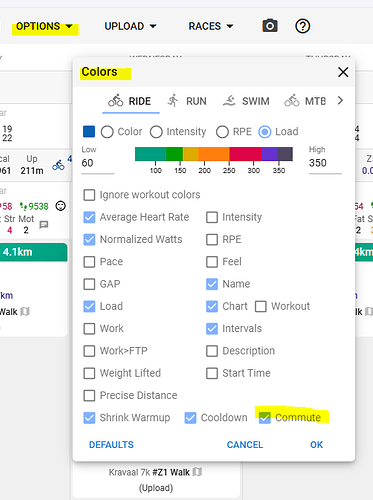Screen dimensions: 373x500
Task: Click the blue ride color swatch
Action: coord(89,132)
